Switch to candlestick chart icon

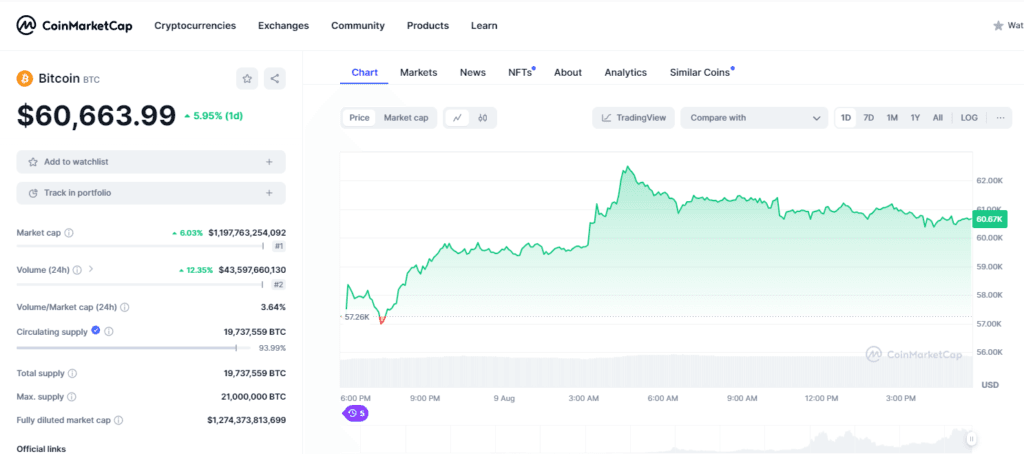coord(483,118)
